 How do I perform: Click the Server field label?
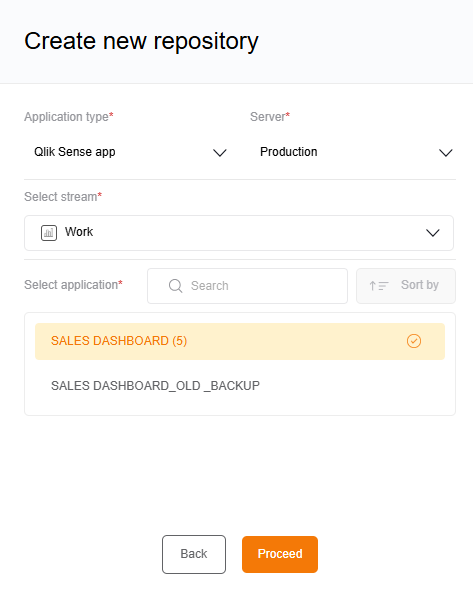point(270,117)
